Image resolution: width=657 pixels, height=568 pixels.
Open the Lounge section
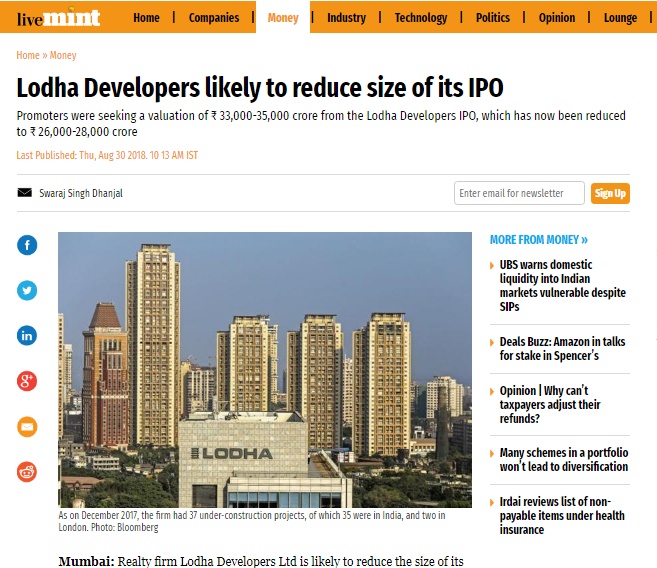(620, 18)
